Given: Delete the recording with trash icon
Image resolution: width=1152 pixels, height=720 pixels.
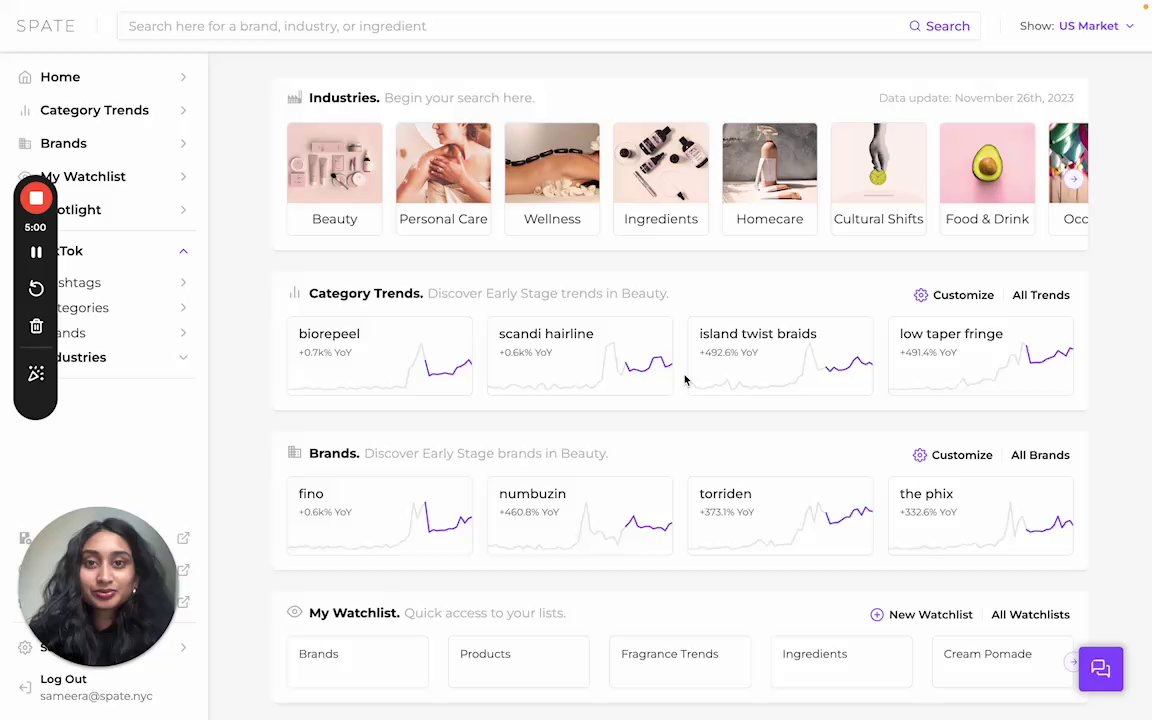Looking at the screenshot, I should point(36,326).
